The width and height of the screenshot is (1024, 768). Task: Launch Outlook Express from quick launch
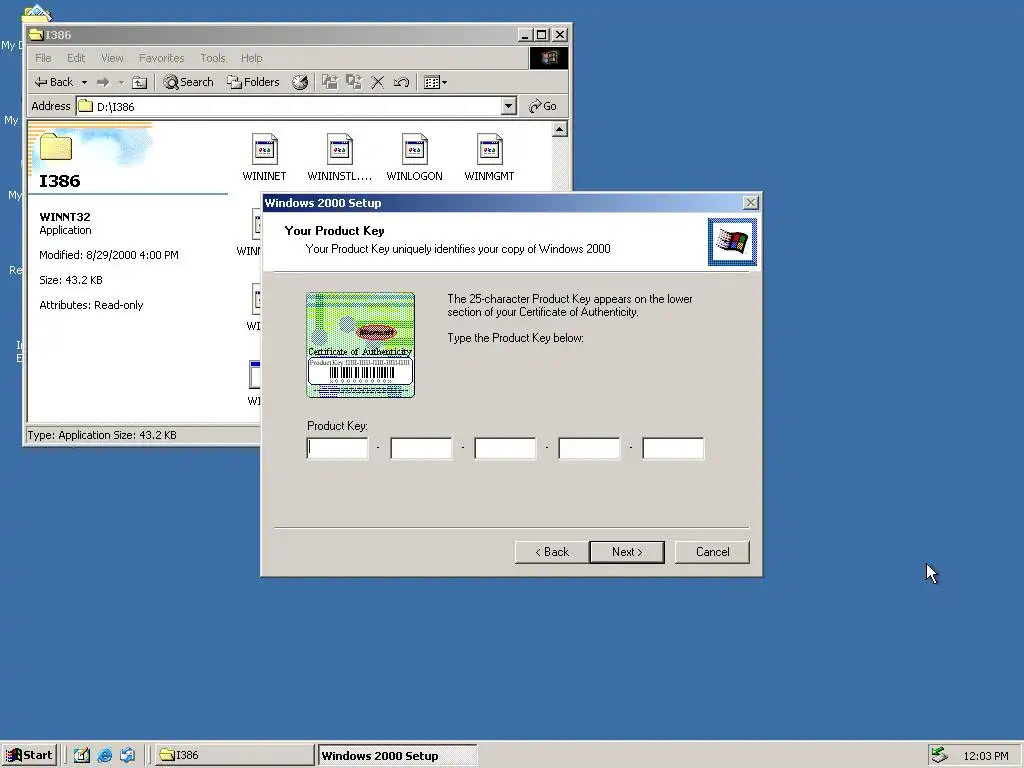pos(127,755)
